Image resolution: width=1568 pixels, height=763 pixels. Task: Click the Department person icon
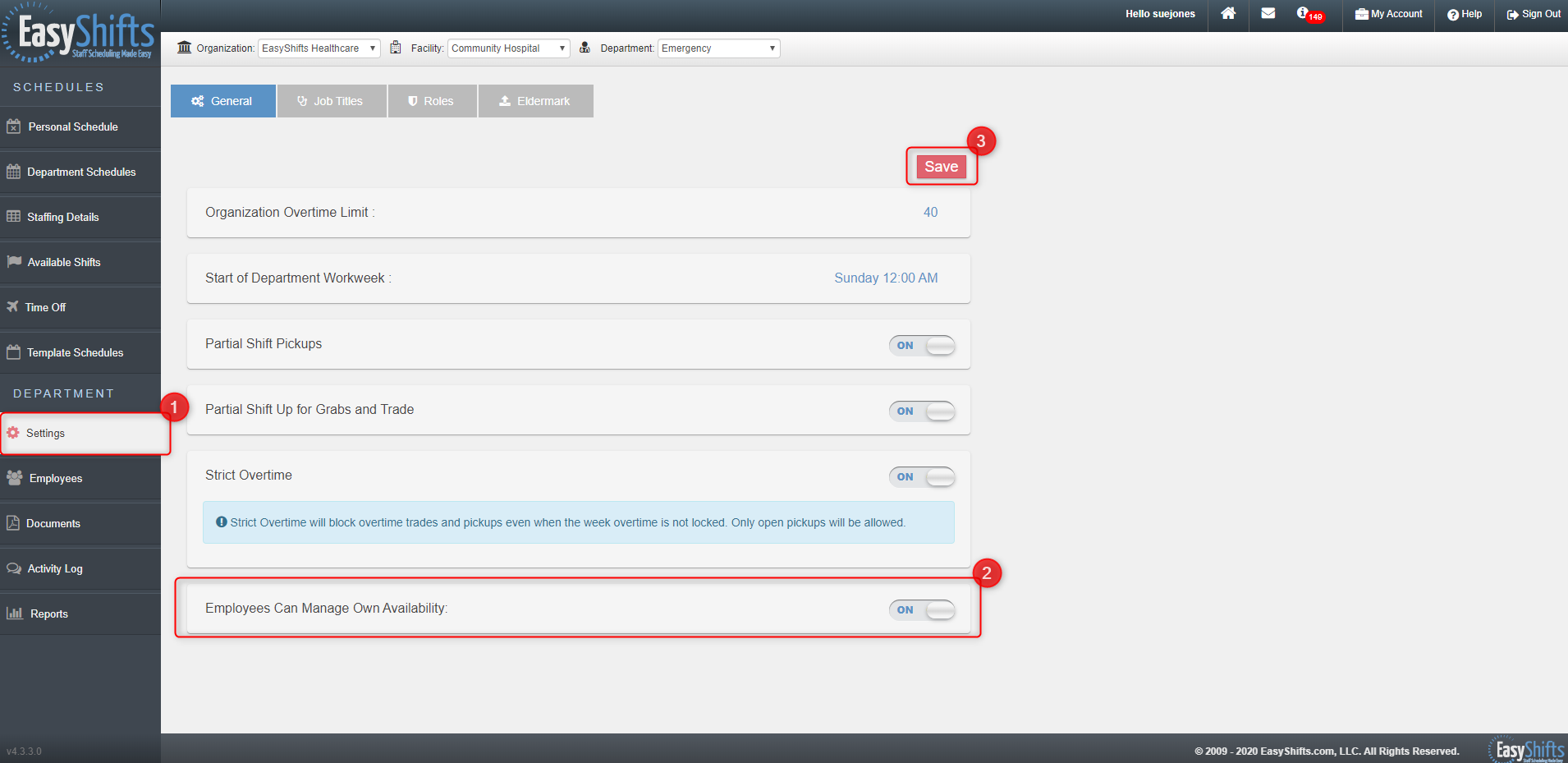point(585,48)
